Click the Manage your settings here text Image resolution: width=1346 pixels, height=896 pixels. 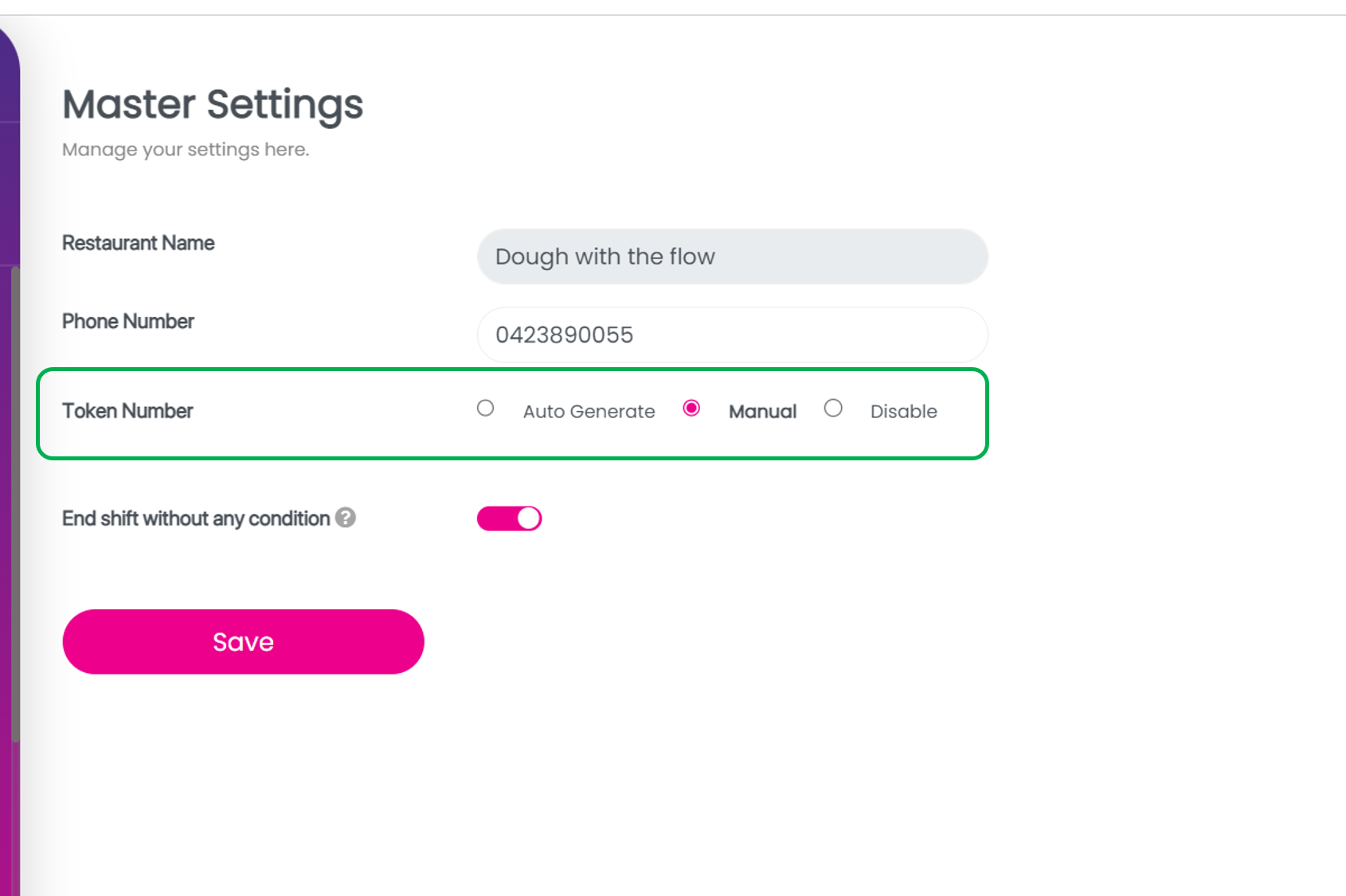click(186, 149)
